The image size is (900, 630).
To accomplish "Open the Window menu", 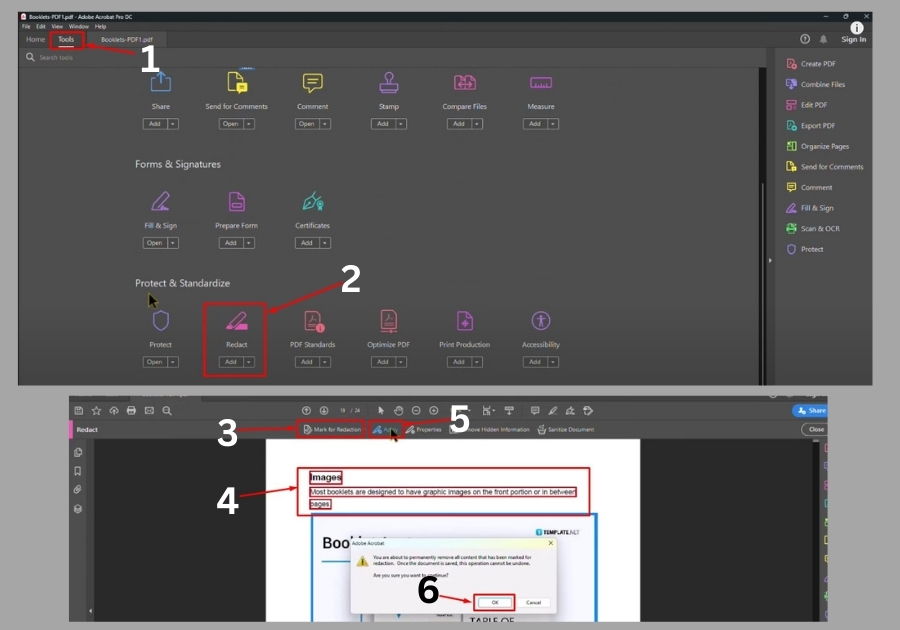I will click(x=79, y=26).
